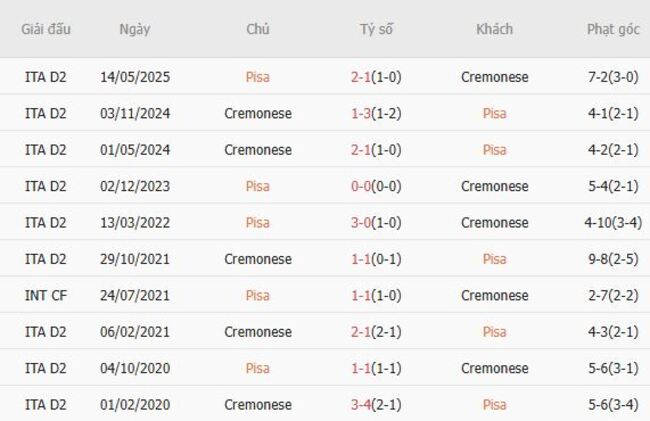Select the date 01/05/2024
Image resolution: width=650 pixels, height=421 pixels.
135,150
